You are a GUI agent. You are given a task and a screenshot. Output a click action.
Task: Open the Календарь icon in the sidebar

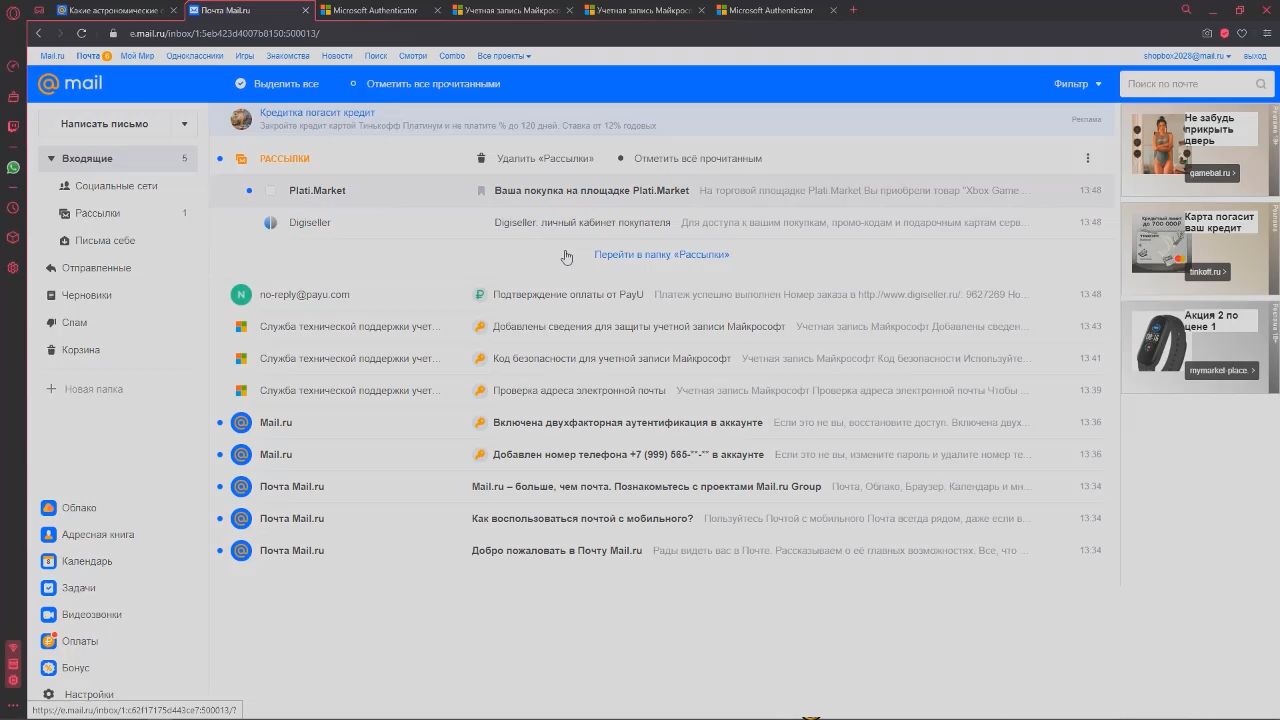pos(48,561)
